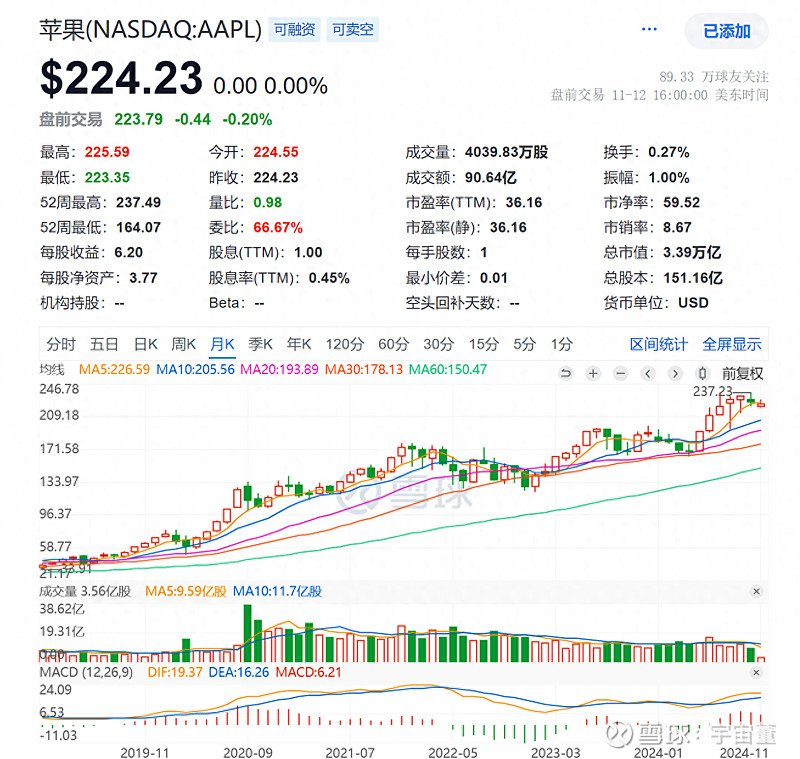
Task: Click the 市盈率(TTM) value 36.16
Action: pos(524,203)
